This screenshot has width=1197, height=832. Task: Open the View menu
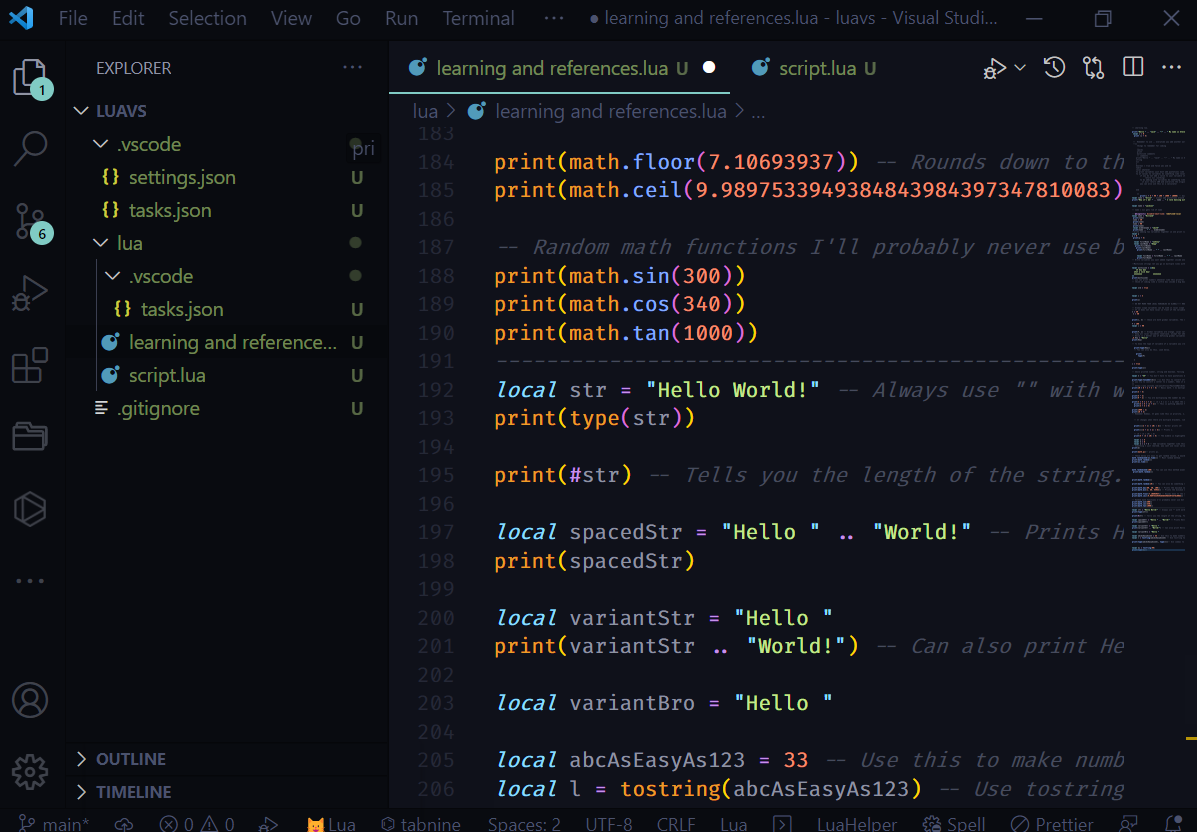point(291,18)
